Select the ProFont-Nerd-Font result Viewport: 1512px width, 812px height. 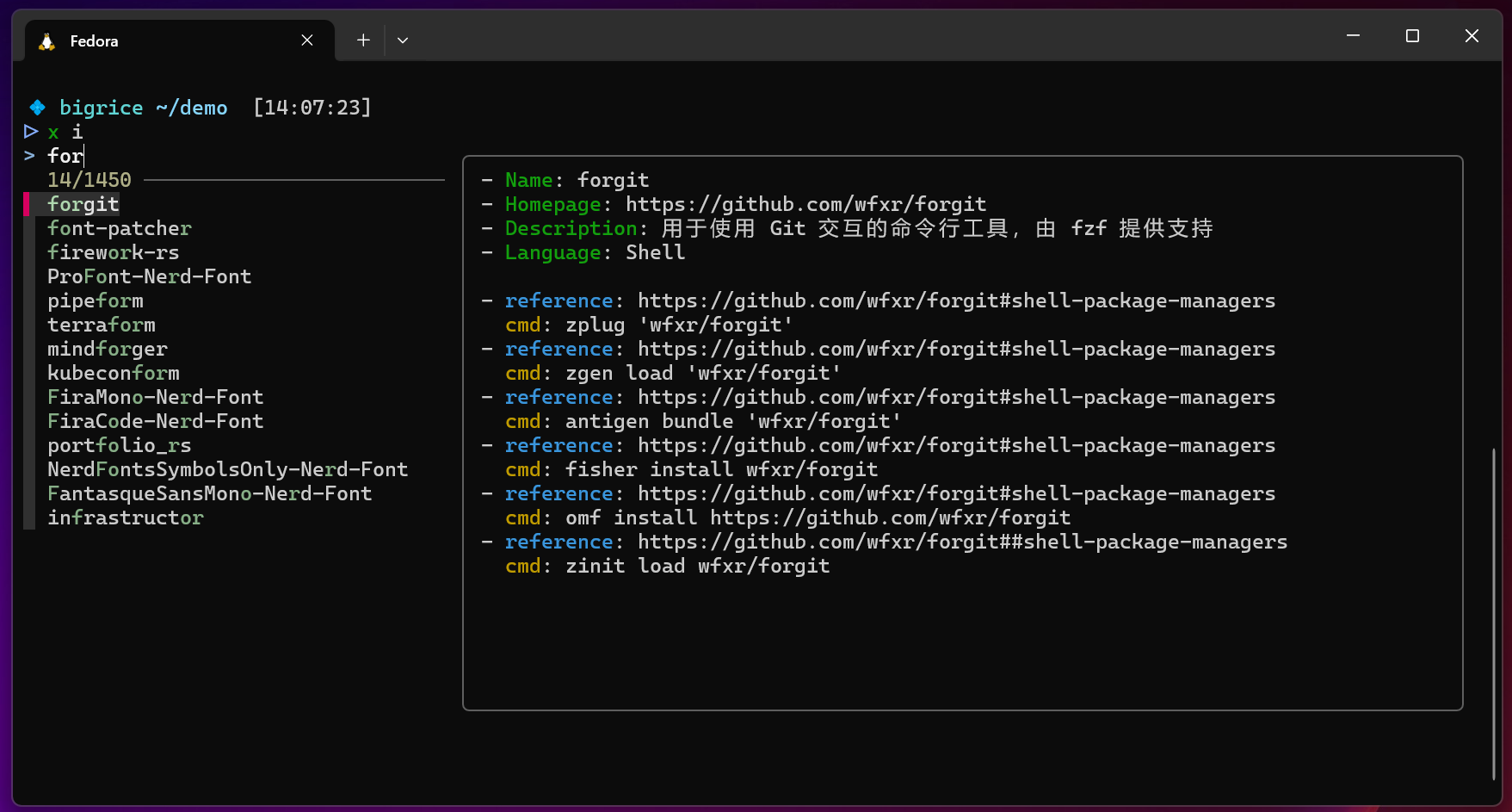(x=150, y=276)
